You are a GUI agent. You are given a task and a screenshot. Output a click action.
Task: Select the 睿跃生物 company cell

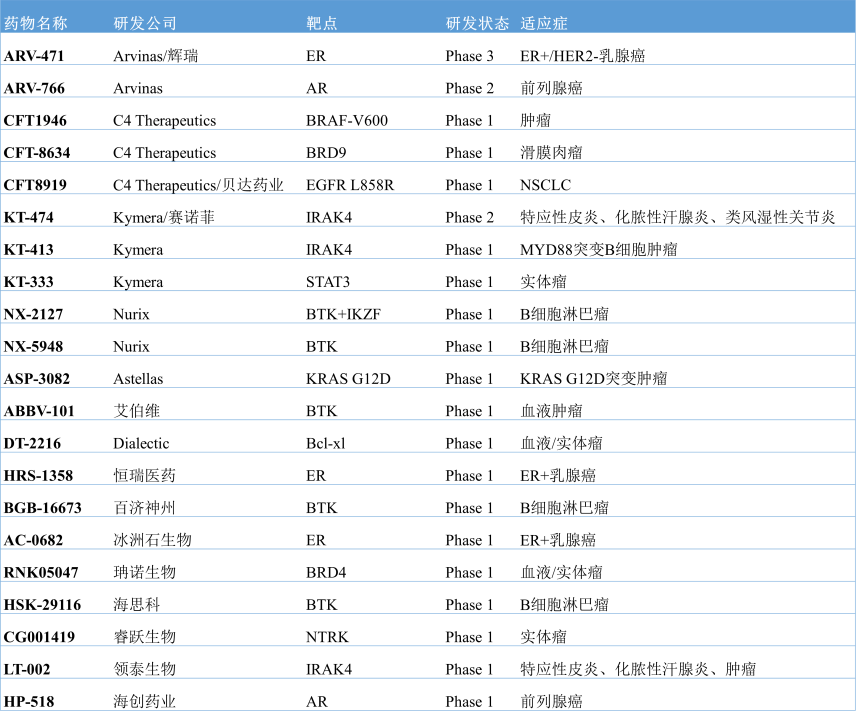[145, 636]
